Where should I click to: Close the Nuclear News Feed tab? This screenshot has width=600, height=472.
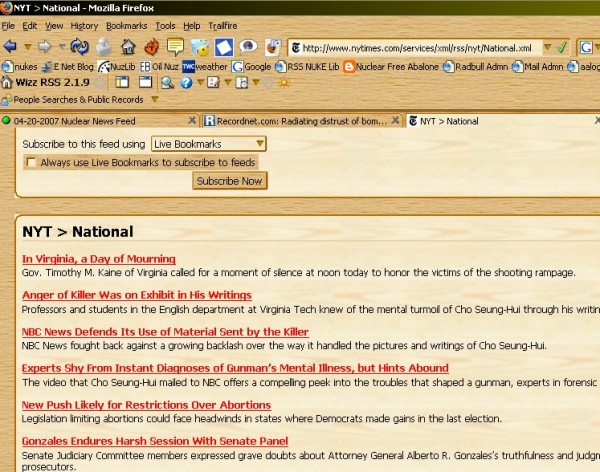tap(192, 121)
